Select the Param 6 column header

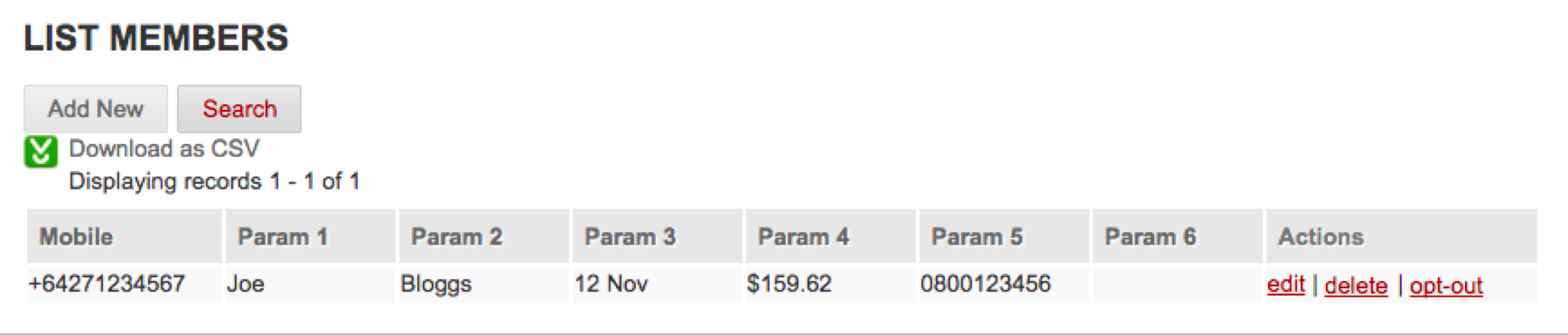click(x=1150, y=236)
